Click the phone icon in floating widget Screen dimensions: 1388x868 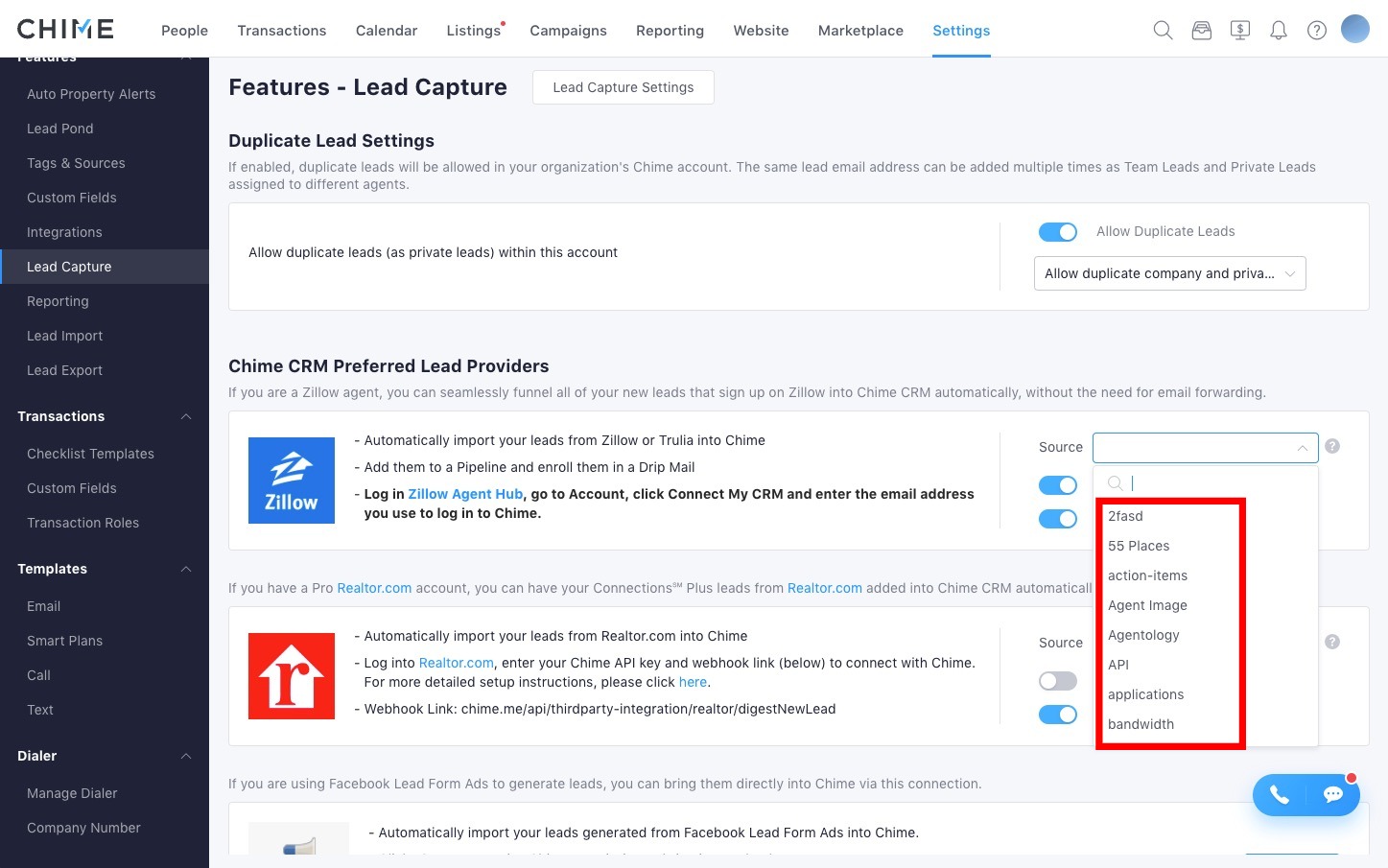pos(1280,794)
